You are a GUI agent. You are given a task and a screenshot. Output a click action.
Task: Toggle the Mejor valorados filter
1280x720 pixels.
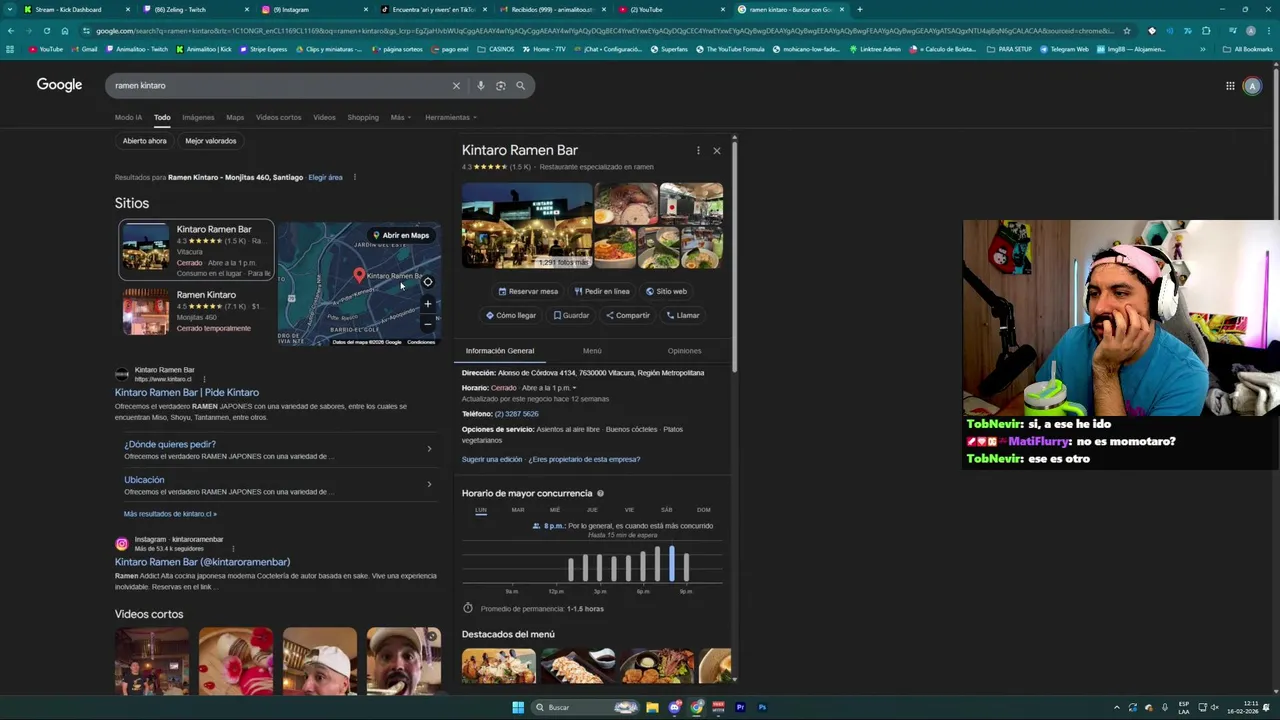pyautogui.click(x=211, y=141)
